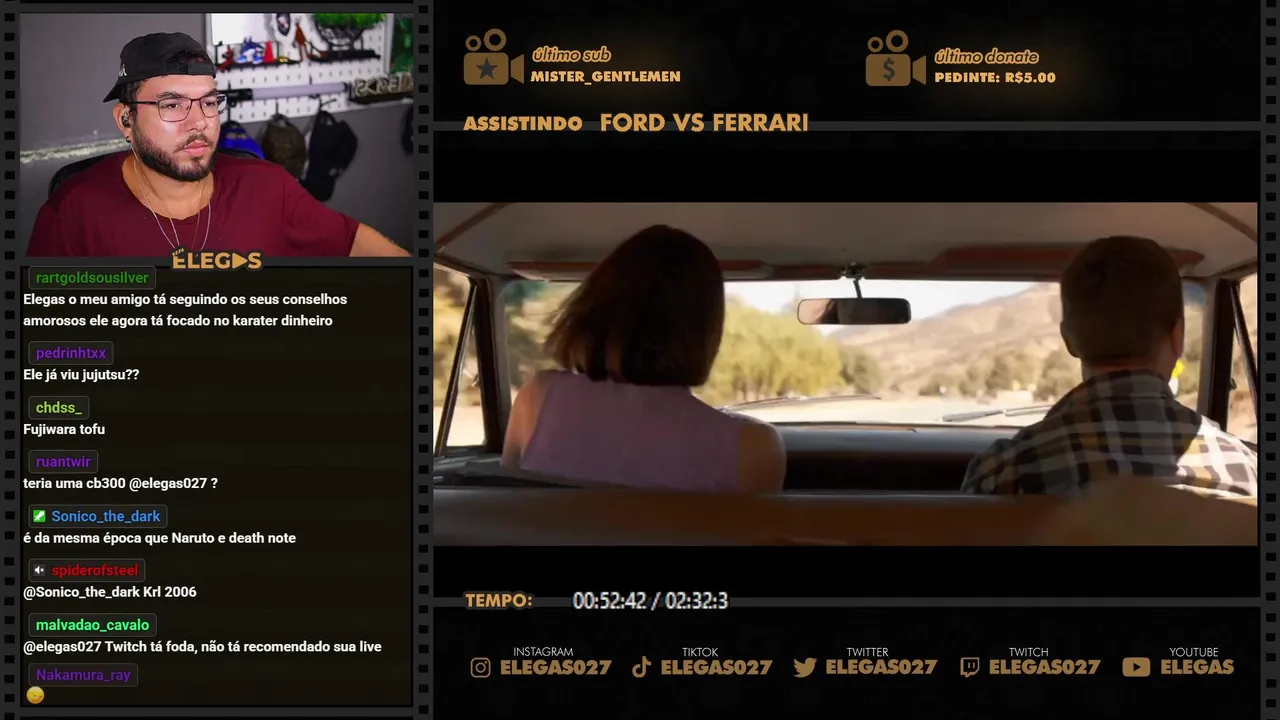Click the último sub label

point(571,55)
